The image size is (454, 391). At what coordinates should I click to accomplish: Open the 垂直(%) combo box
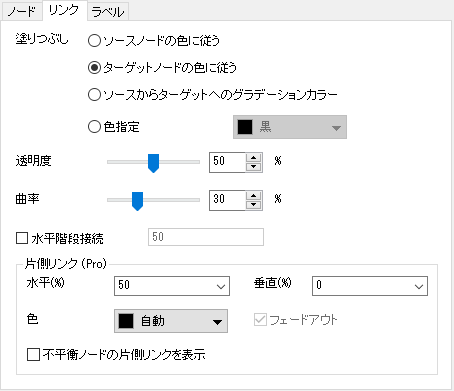[x=370, y=286]
